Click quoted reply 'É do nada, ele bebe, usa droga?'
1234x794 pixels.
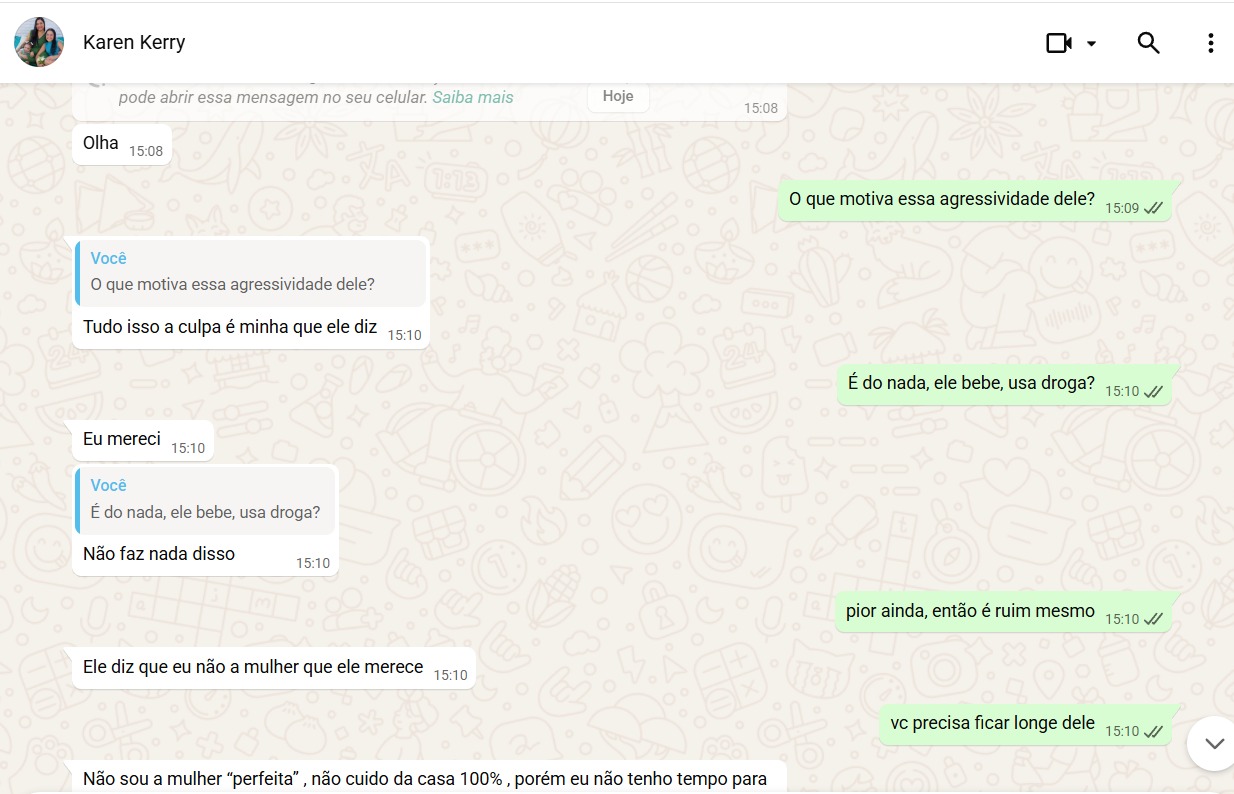pyautogui.click(x=205, y=499)
